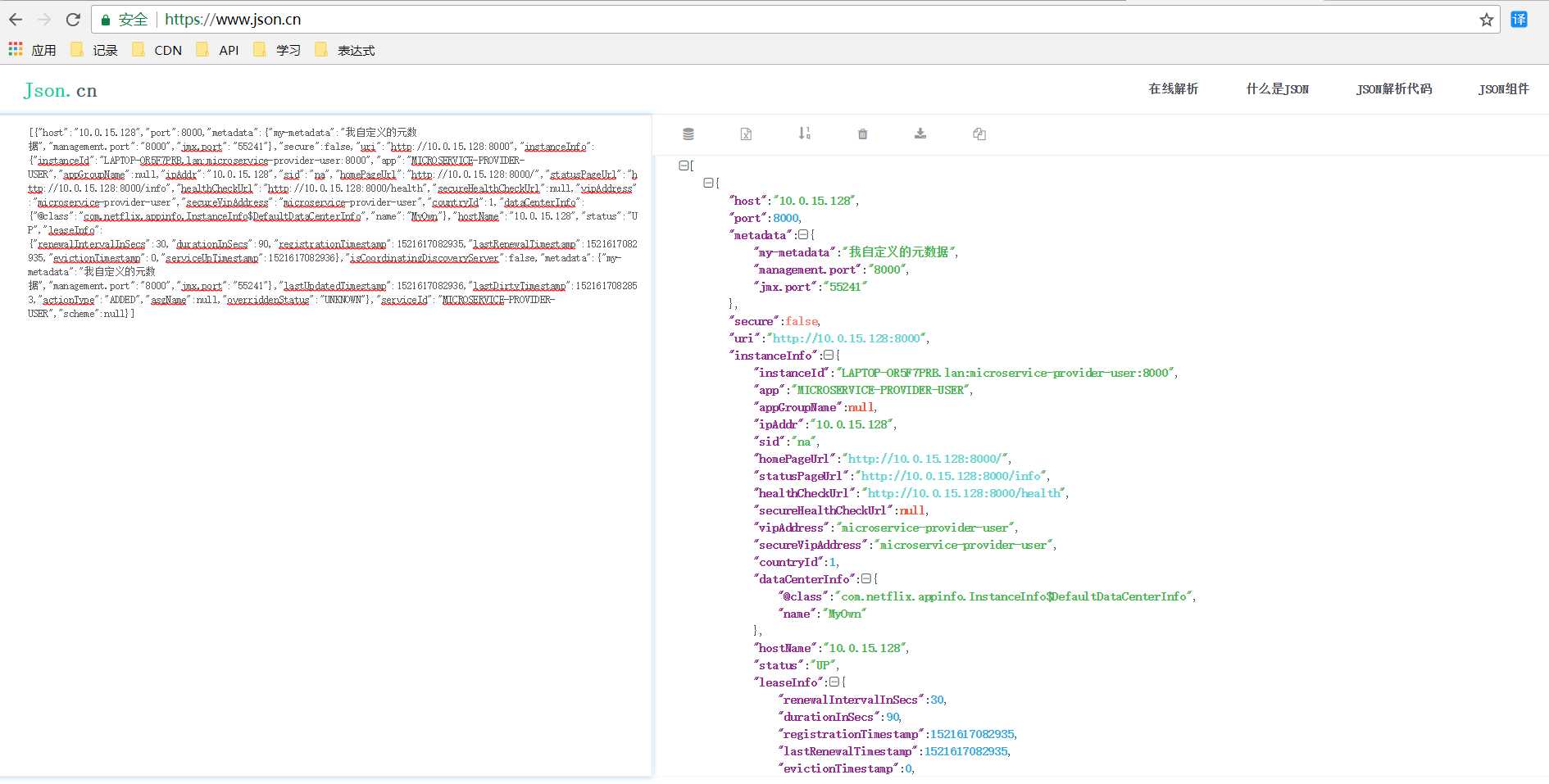Screen dimensions: 1549x784
Task: Click the browser forward arrow
Action: click(44, 20)
